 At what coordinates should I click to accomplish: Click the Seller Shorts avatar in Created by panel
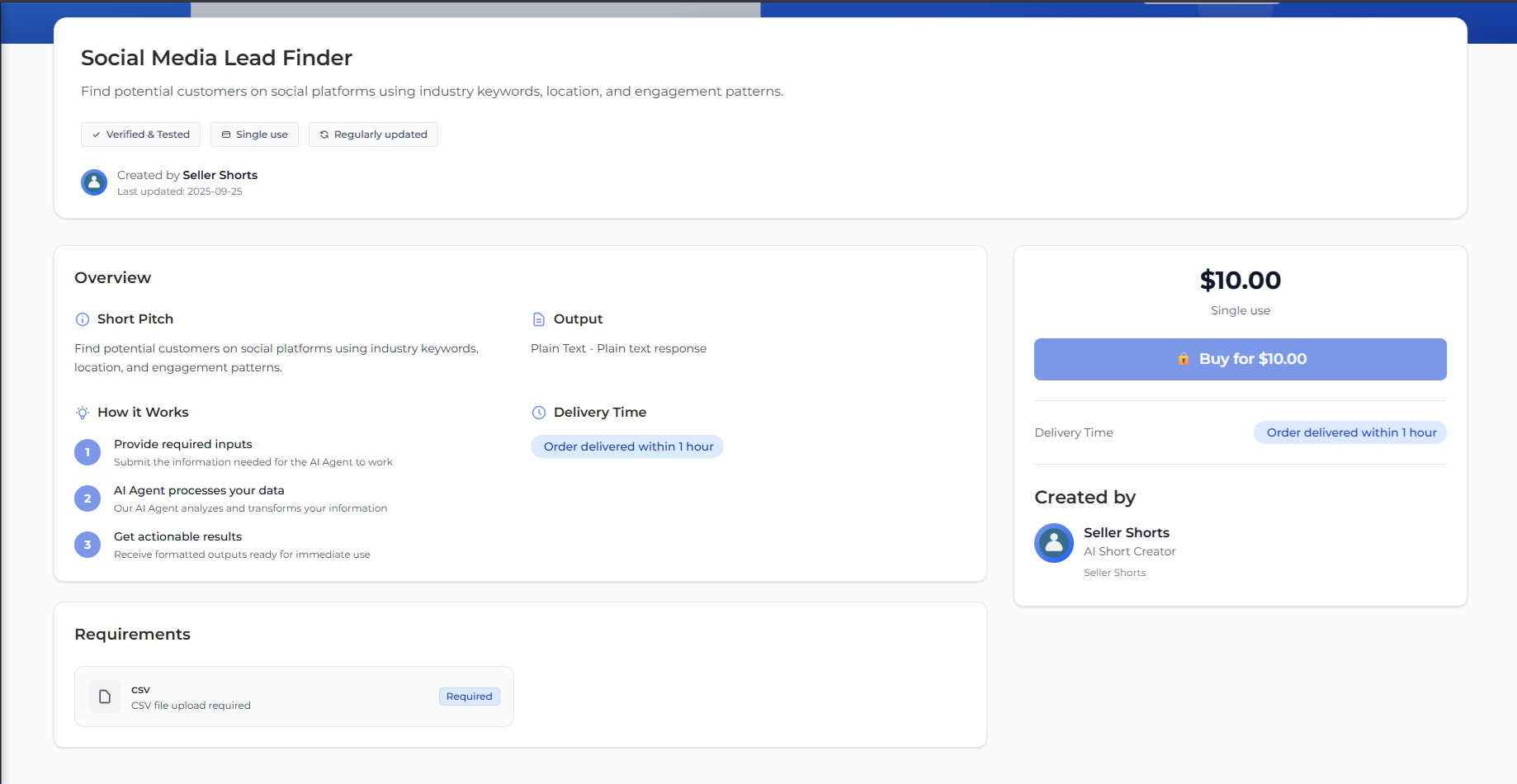(x=1054, y=543)
